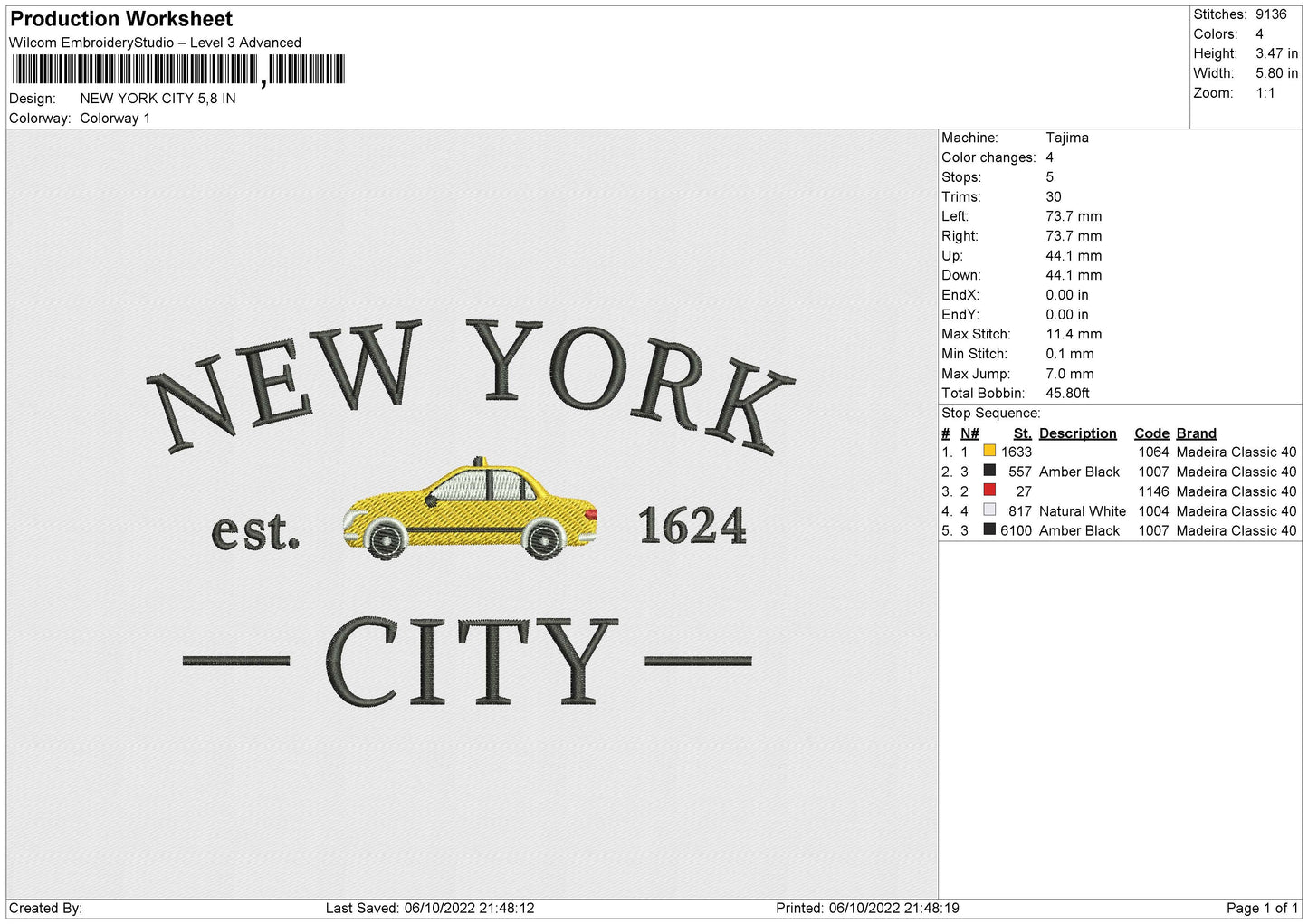Click the 'Created By:' footer label
This screenshot has height=924, width=1308.
[x=45, y=908]
